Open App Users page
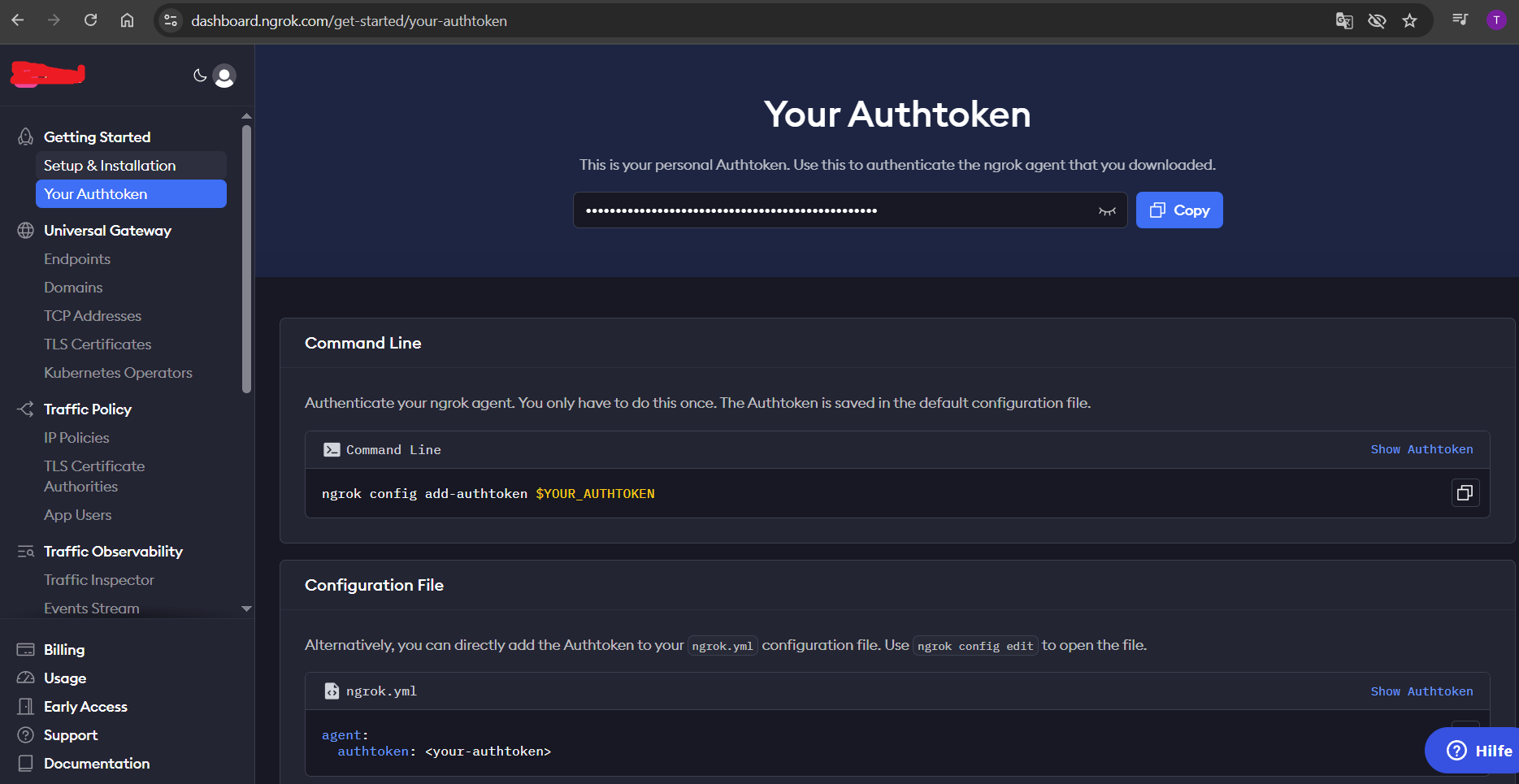Viewport: 1519px width, 784px height. pyautogui.click(x=78, y=514)
